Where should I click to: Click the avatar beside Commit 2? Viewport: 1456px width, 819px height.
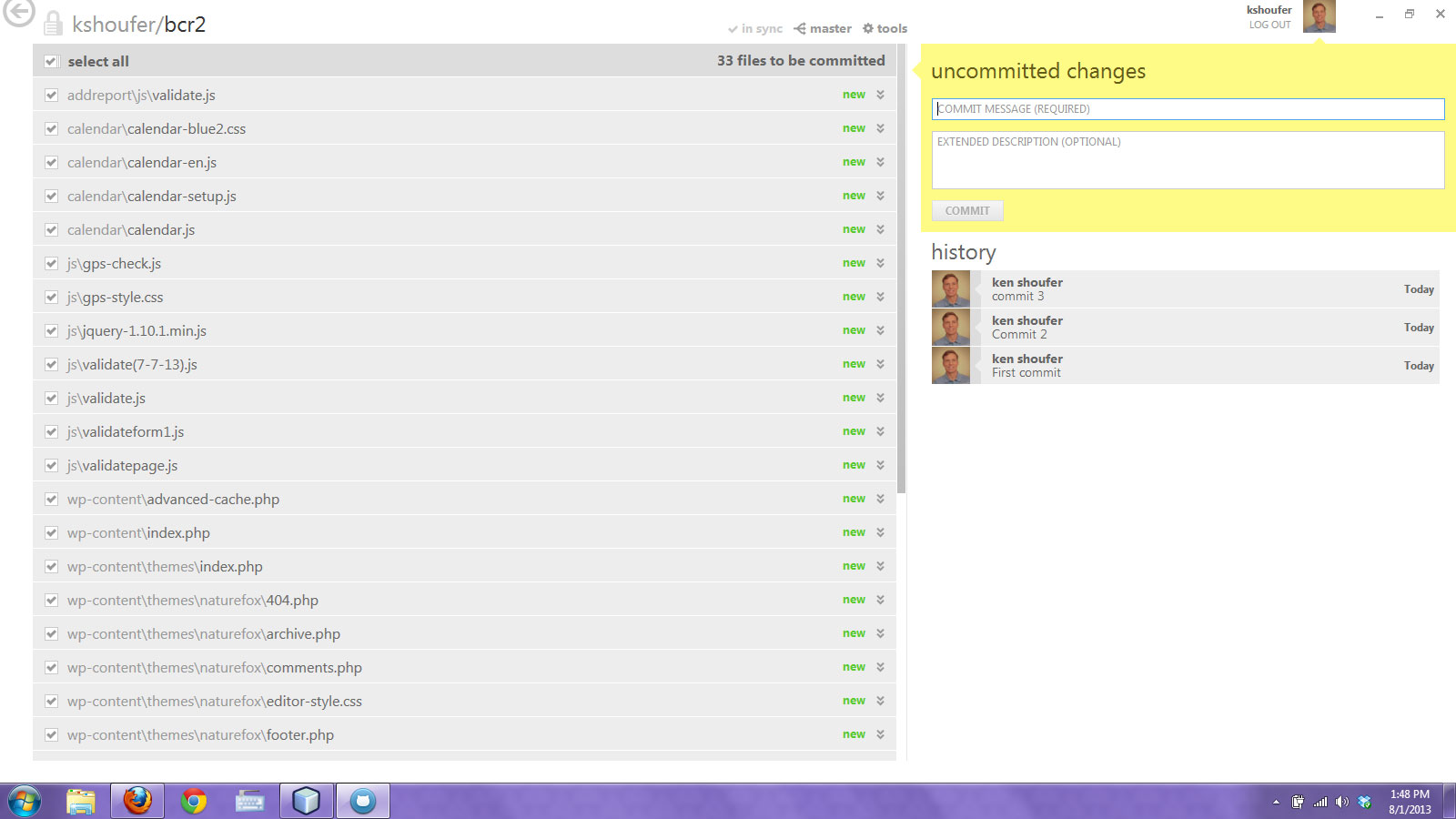[x=951, y=328]
